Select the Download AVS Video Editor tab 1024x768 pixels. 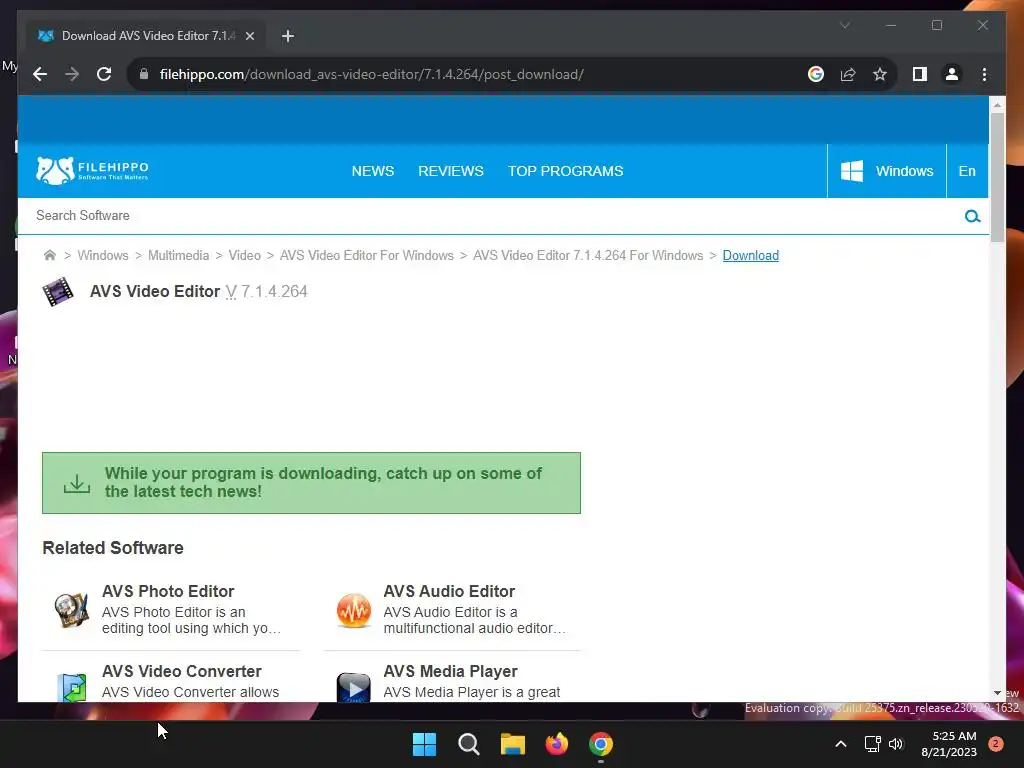[145, 36]
